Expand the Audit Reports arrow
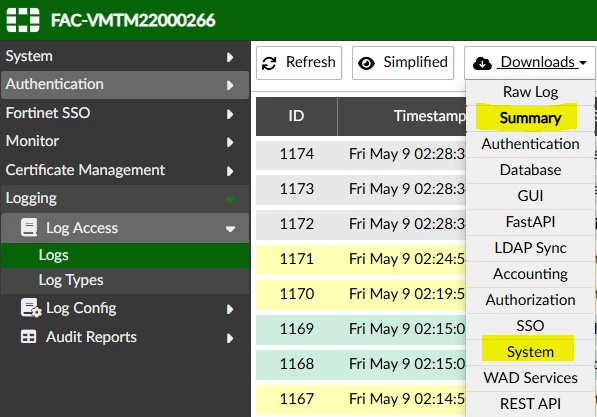 point(230,338)
